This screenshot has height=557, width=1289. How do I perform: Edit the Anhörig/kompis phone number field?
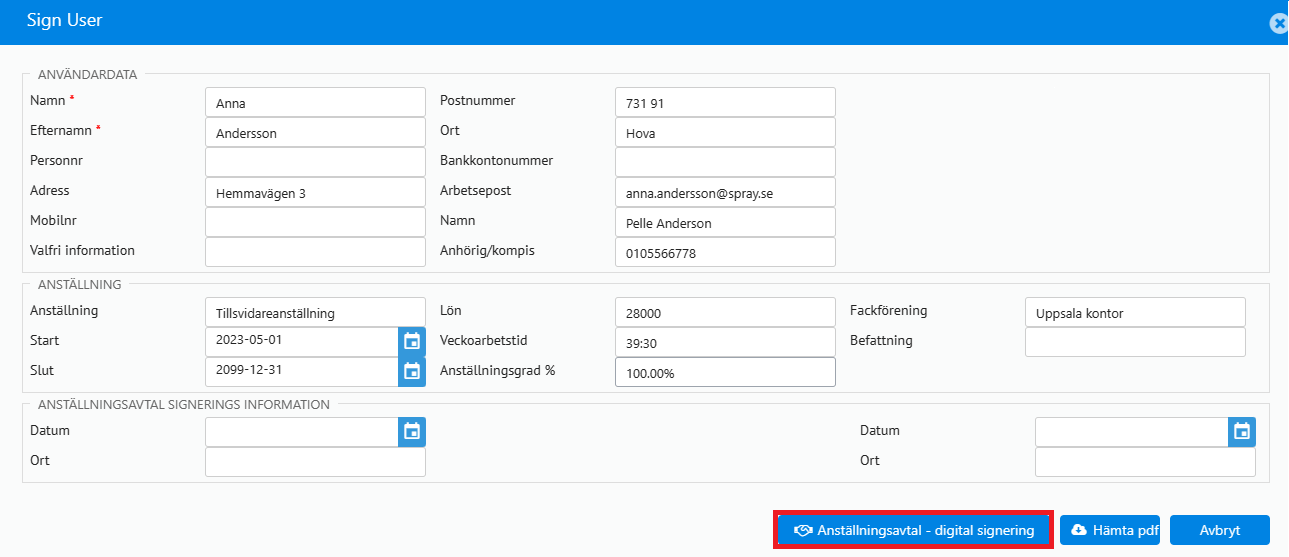[x=725, y=252]
